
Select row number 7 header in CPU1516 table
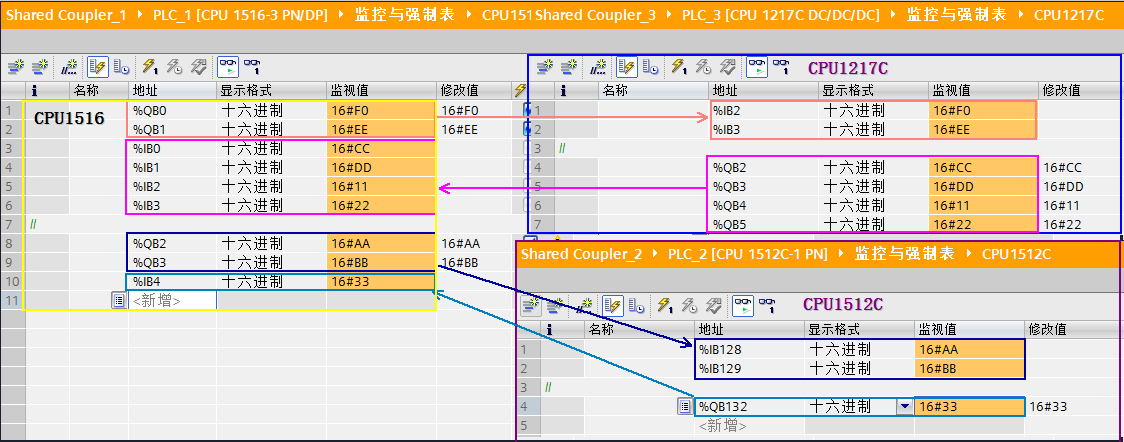point(12,224)
